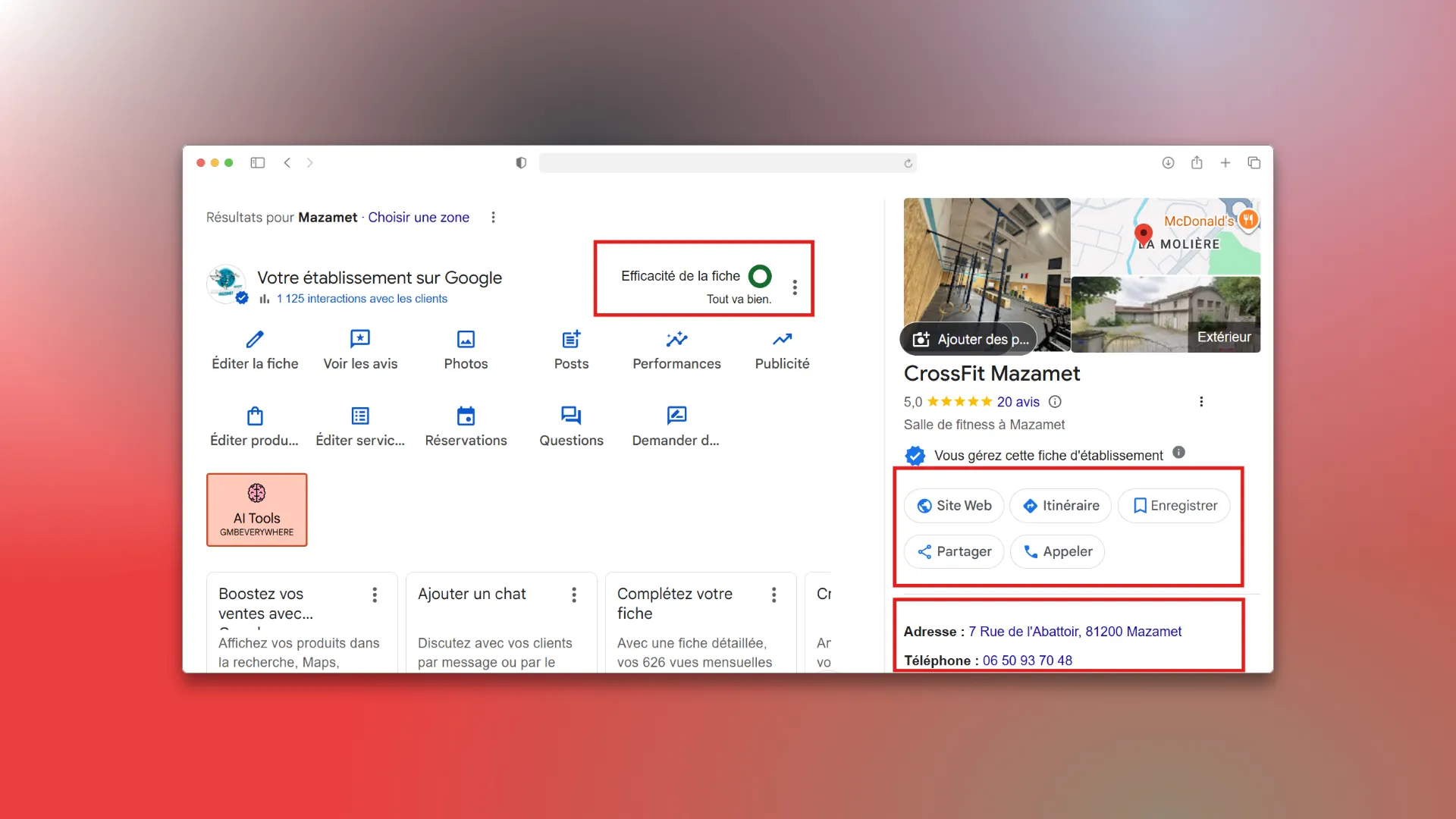1456x819 pixels.
Task: Open the Boostez vos ventes card menu
Action: coord(374,595)
